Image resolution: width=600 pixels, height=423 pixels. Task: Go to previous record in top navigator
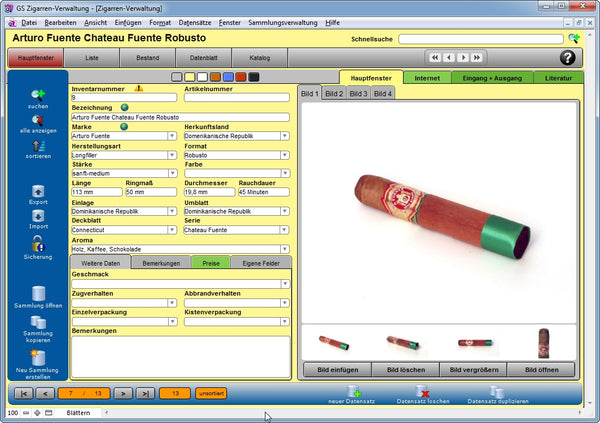tap(449, 57)
